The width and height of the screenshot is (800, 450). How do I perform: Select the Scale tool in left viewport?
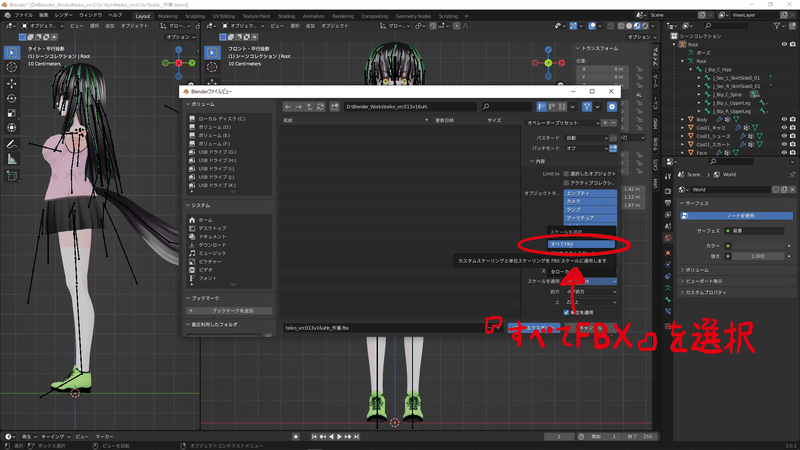click(x=12, y=113)
